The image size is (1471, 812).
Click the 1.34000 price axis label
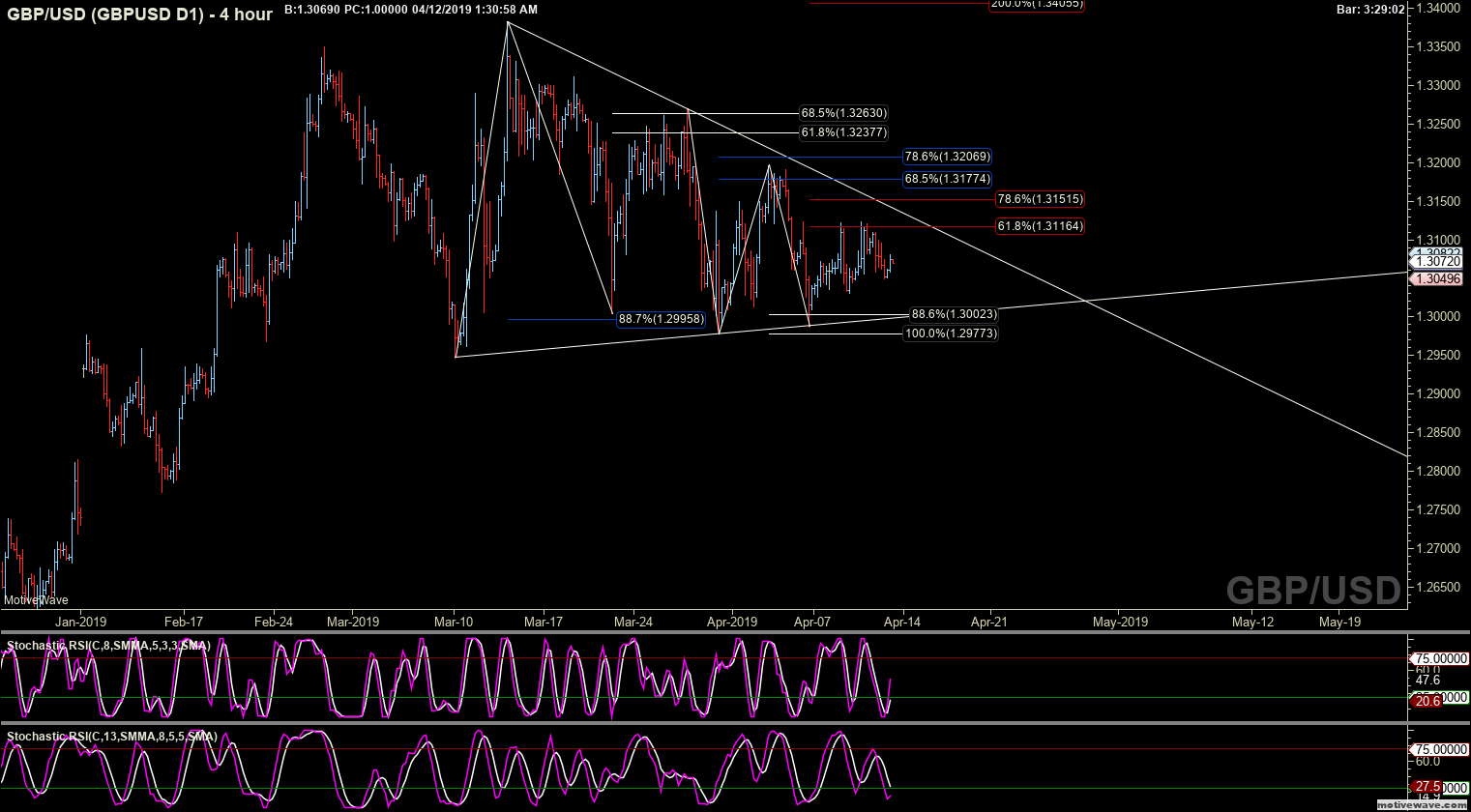1437,9
